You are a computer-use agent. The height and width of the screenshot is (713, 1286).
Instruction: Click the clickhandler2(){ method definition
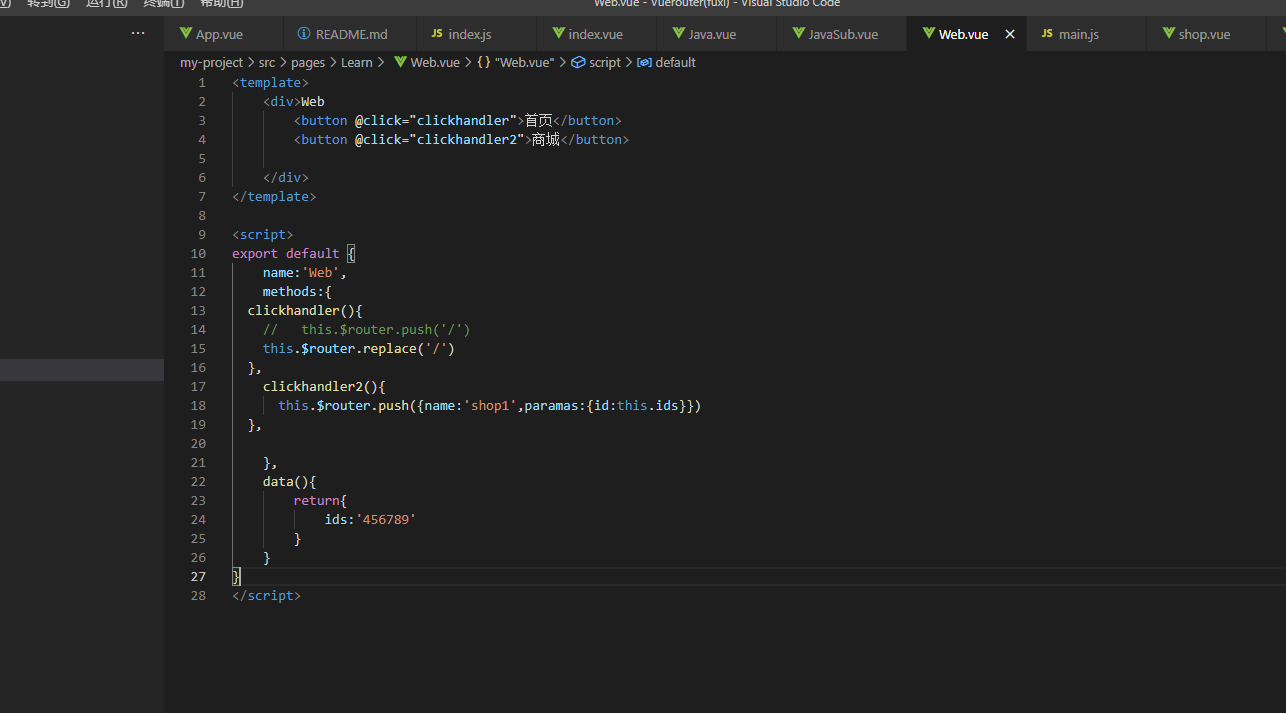point(324,387)
